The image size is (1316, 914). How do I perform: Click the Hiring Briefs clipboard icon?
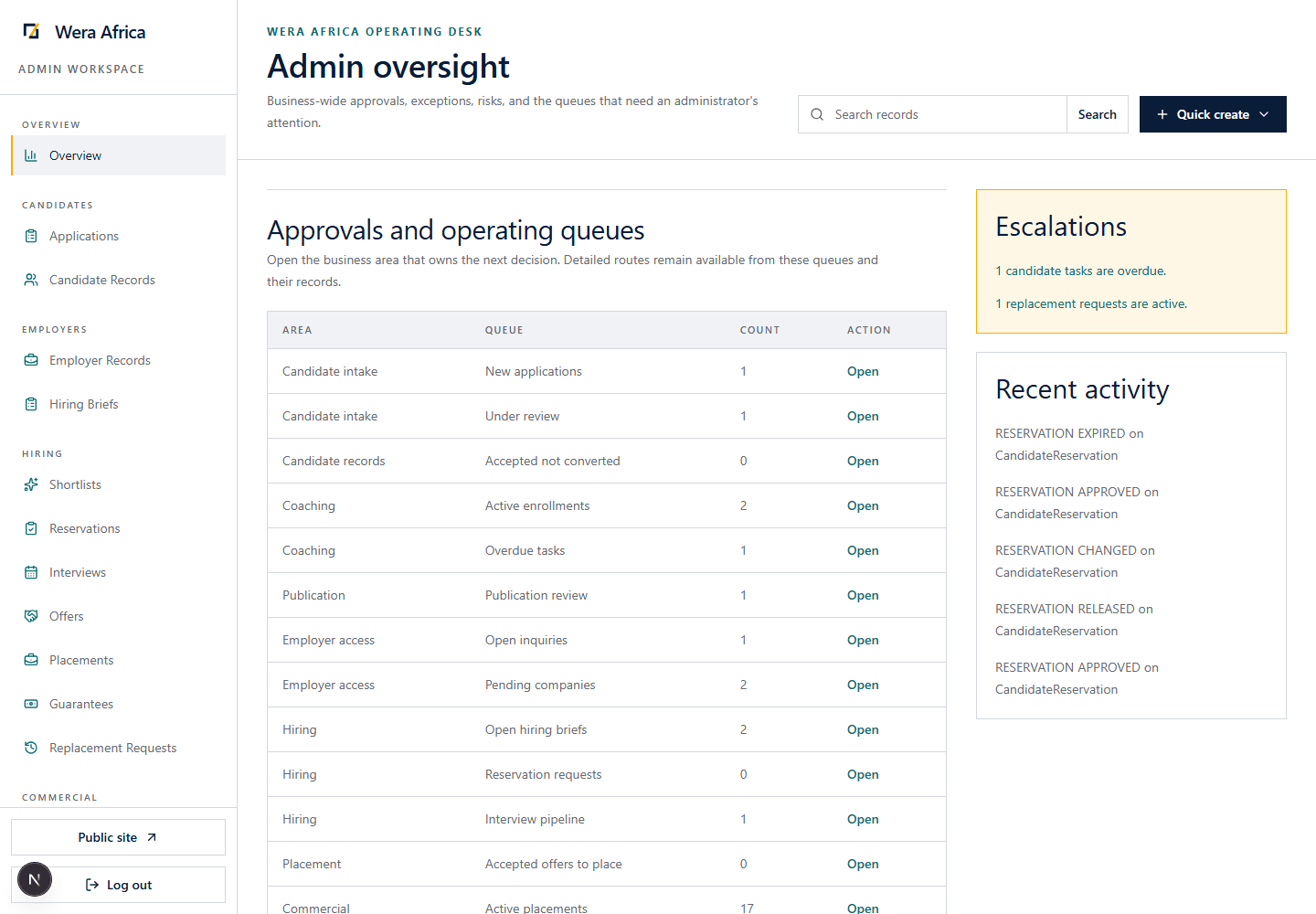pos(31,404)
